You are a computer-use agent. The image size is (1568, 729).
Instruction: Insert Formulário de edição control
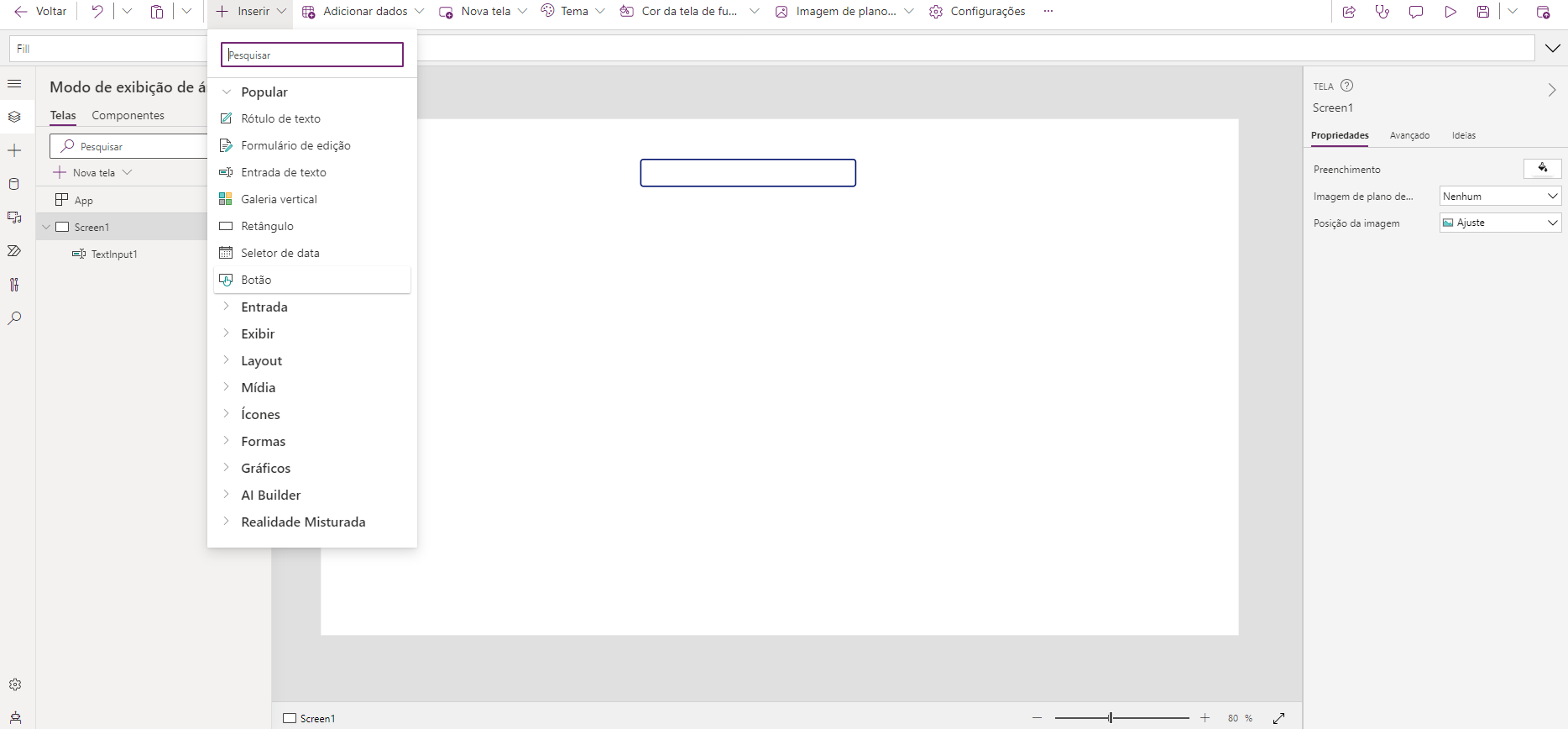point(312,145)
